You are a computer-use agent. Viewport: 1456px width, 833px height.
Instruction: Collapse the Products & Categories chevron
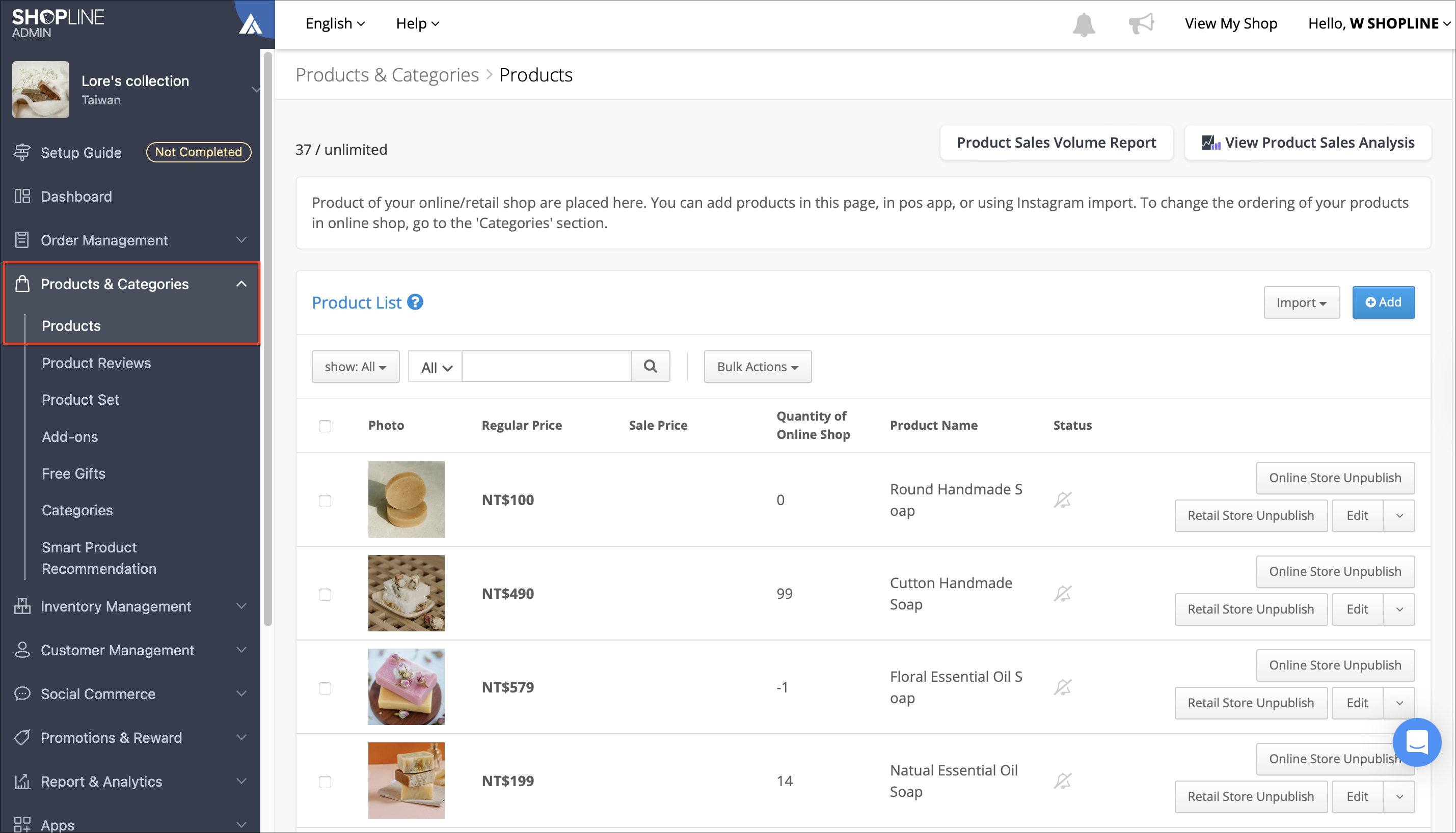[x=241, y=284]
